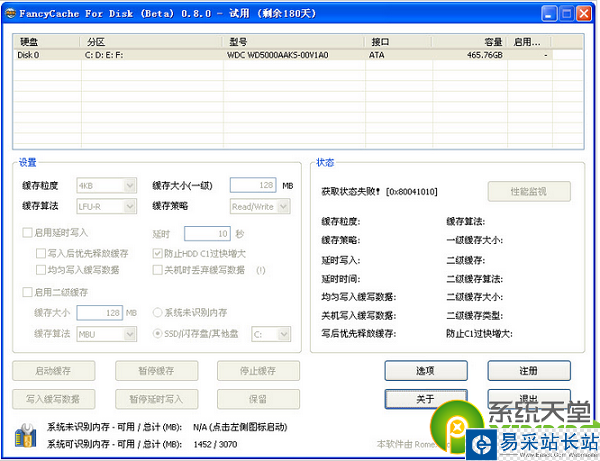Viewport: 600px width, 461px height.
Task: Click the 分区 column header
Action: tap(152, 42)
